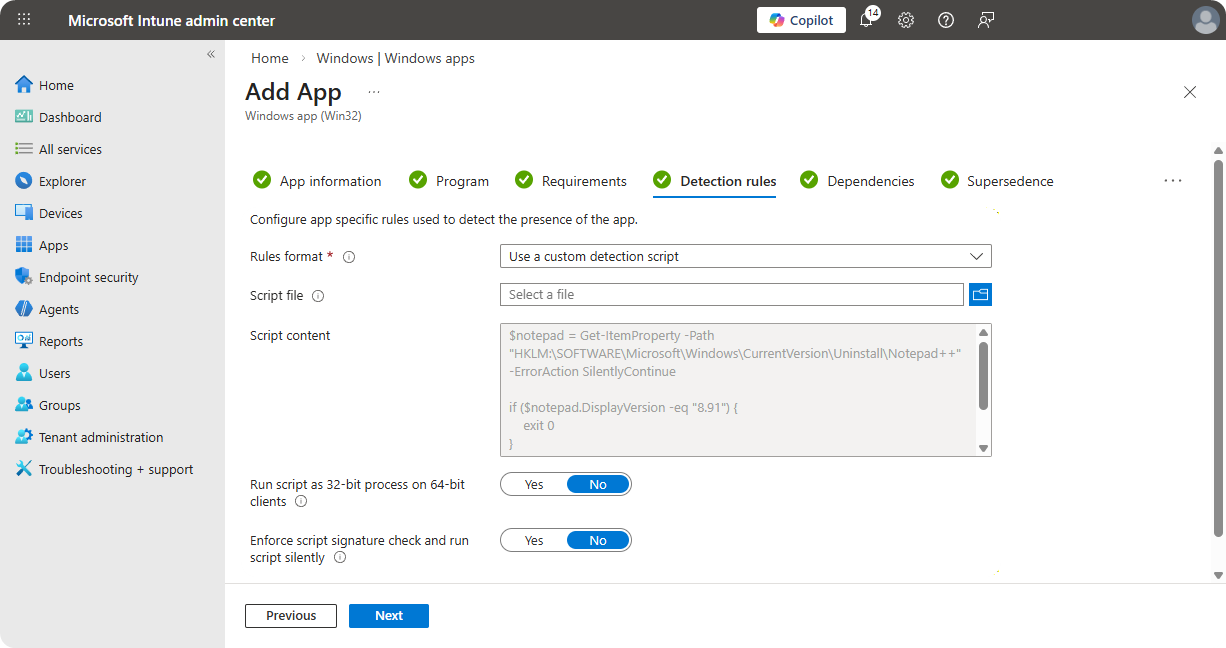Click the Help question mark icon
Screen dimensions: 1226x648
point(946,20)
